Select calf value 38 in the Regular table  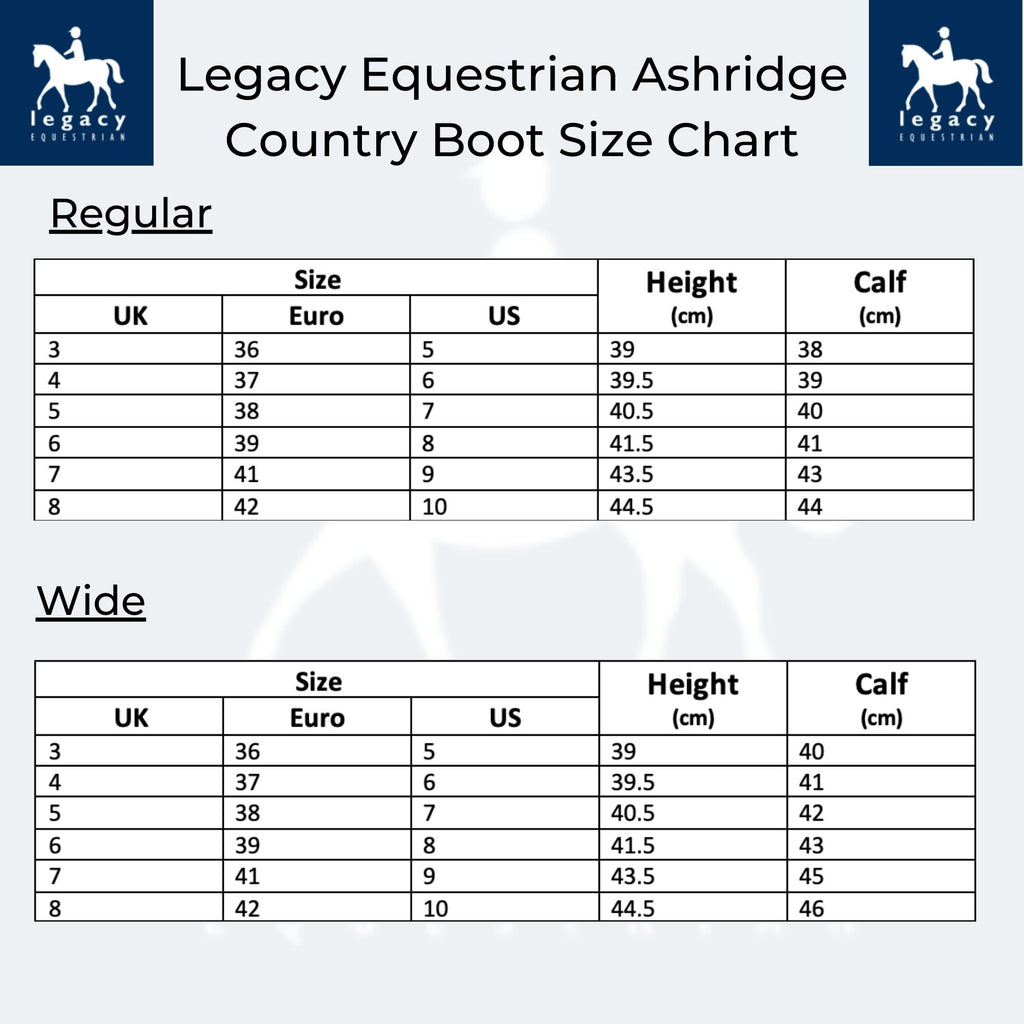810,350
